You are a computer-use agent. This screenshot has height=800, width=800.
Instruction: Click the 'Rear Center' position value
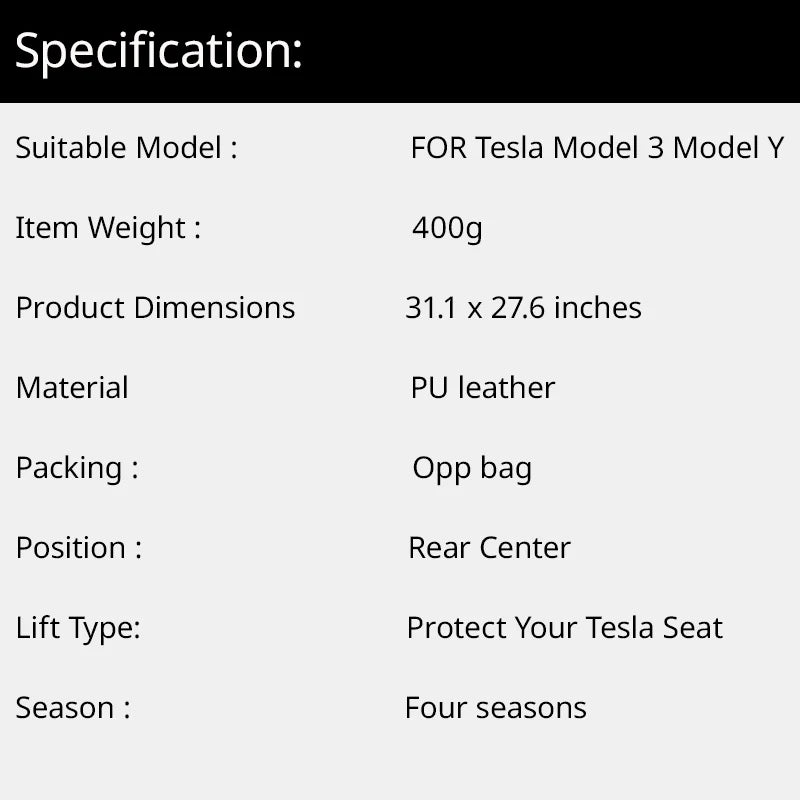(x=489, y=548)
